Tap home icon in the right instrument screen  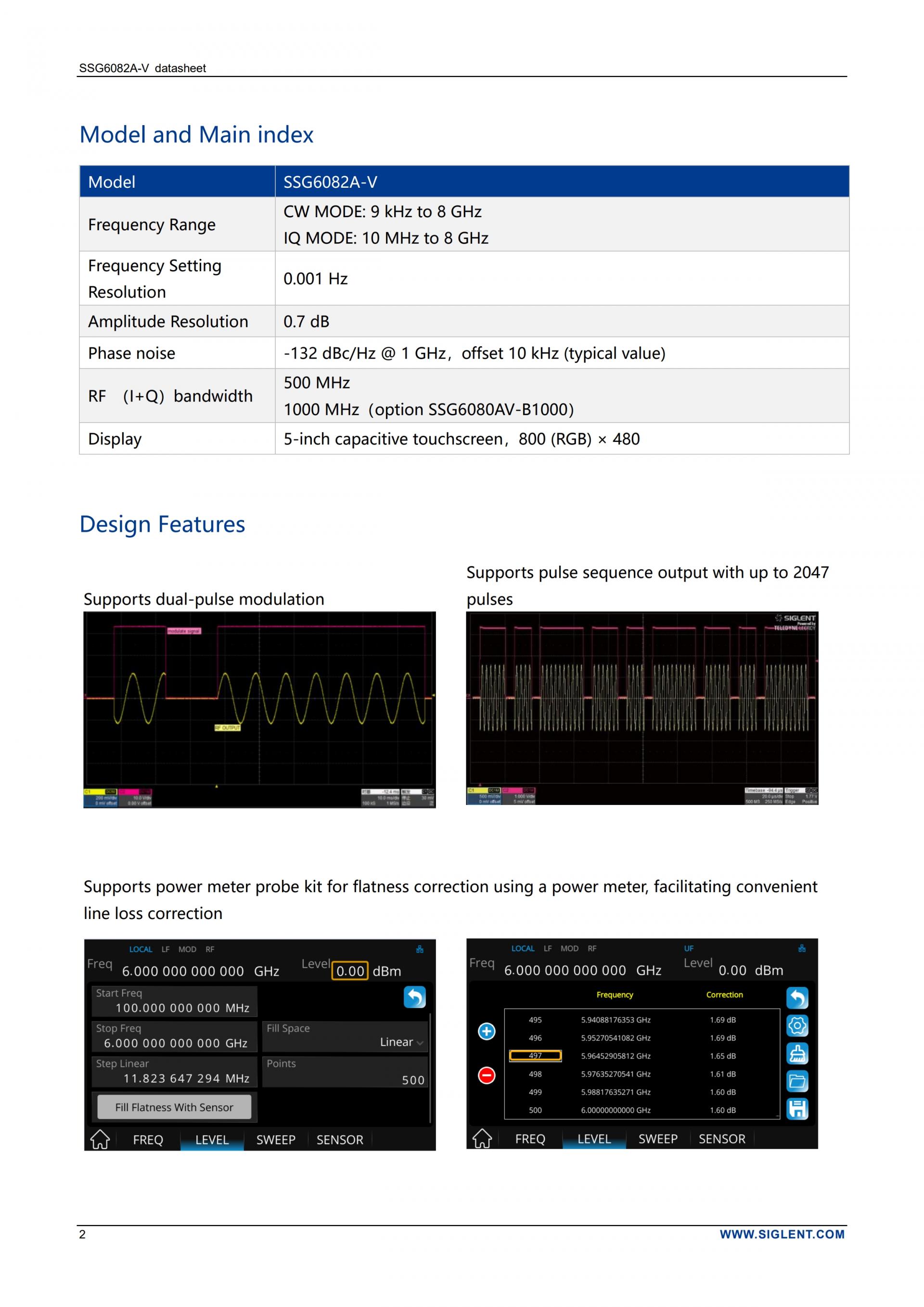pyautogui.click(x=482, y=1139)
